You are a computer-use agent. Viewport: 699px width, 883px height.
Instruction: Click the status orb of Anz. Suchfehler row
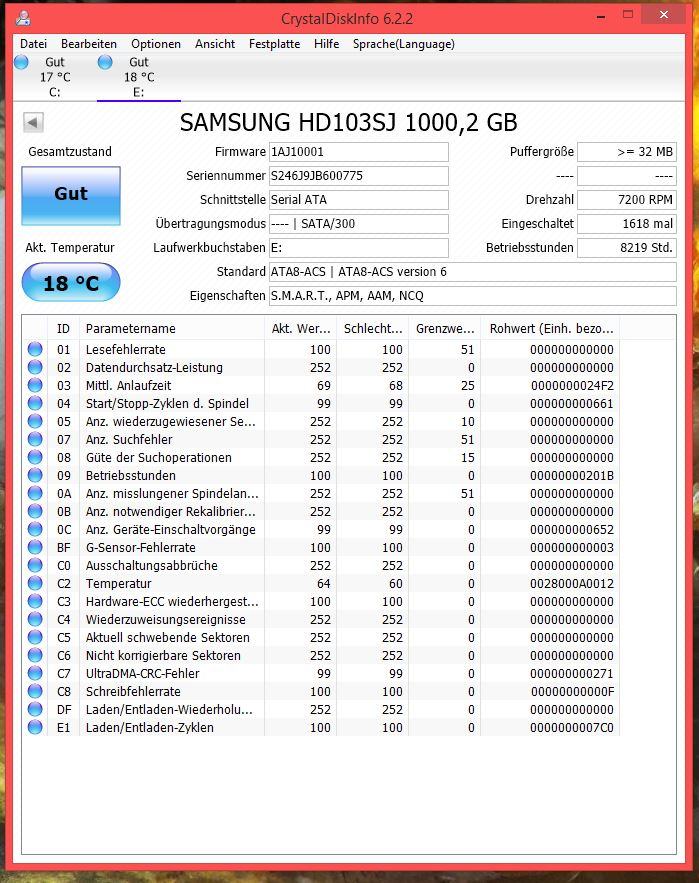click(x=35, y=439)
